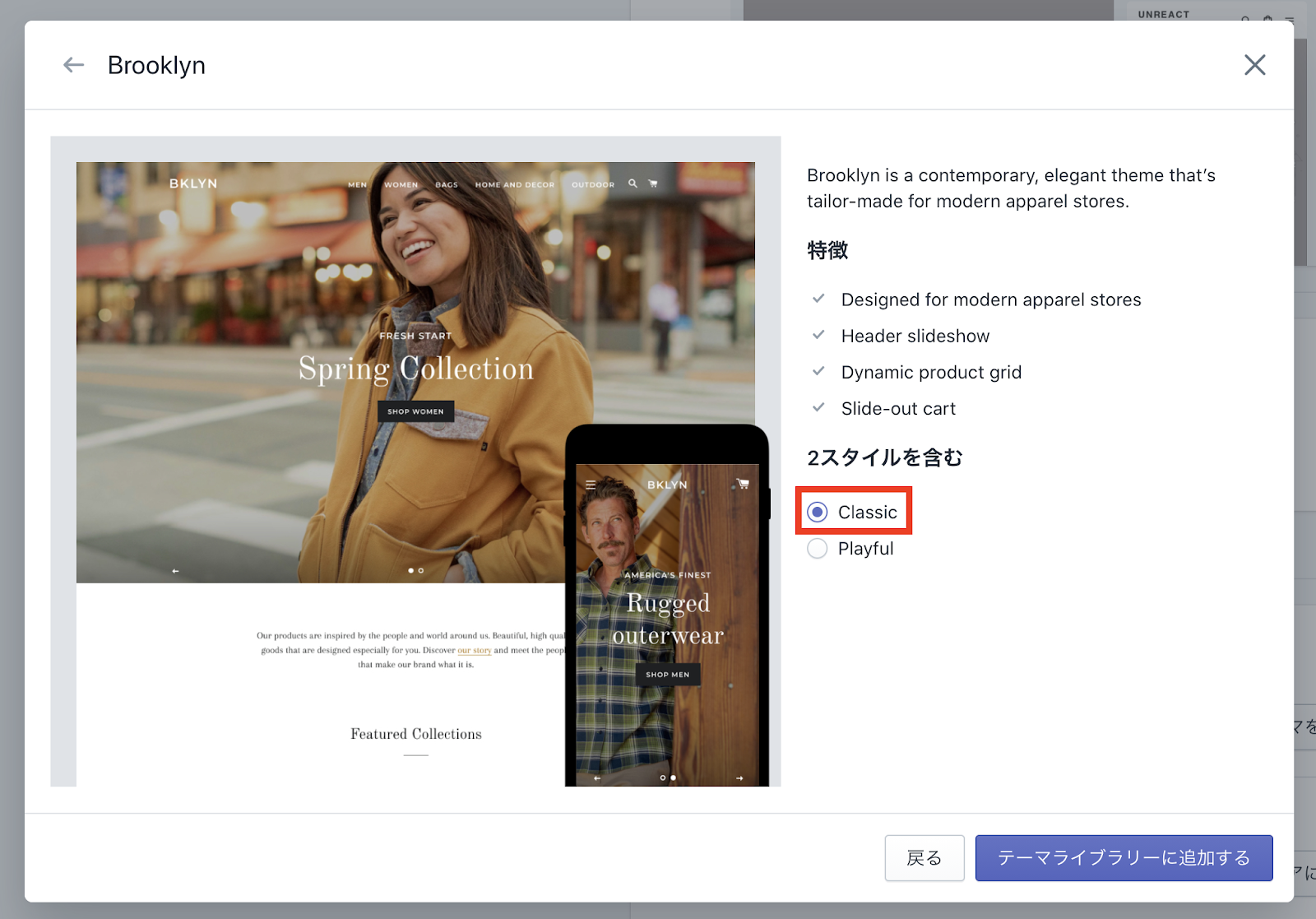Click WOMEN in the preview navigation
This screenshot has height=919, width=1316.
(401, 185)
